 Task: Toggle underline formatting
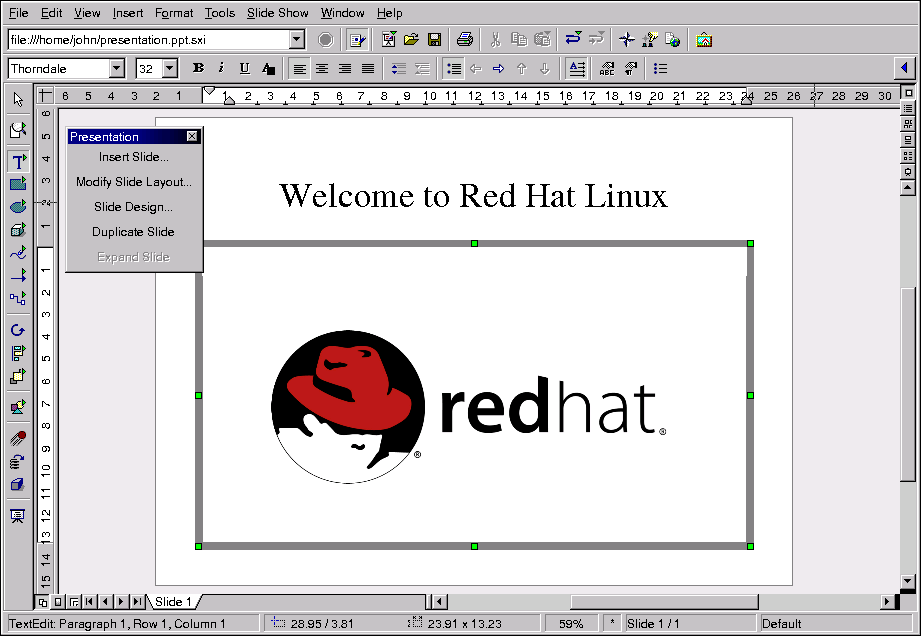click(244, 68)
